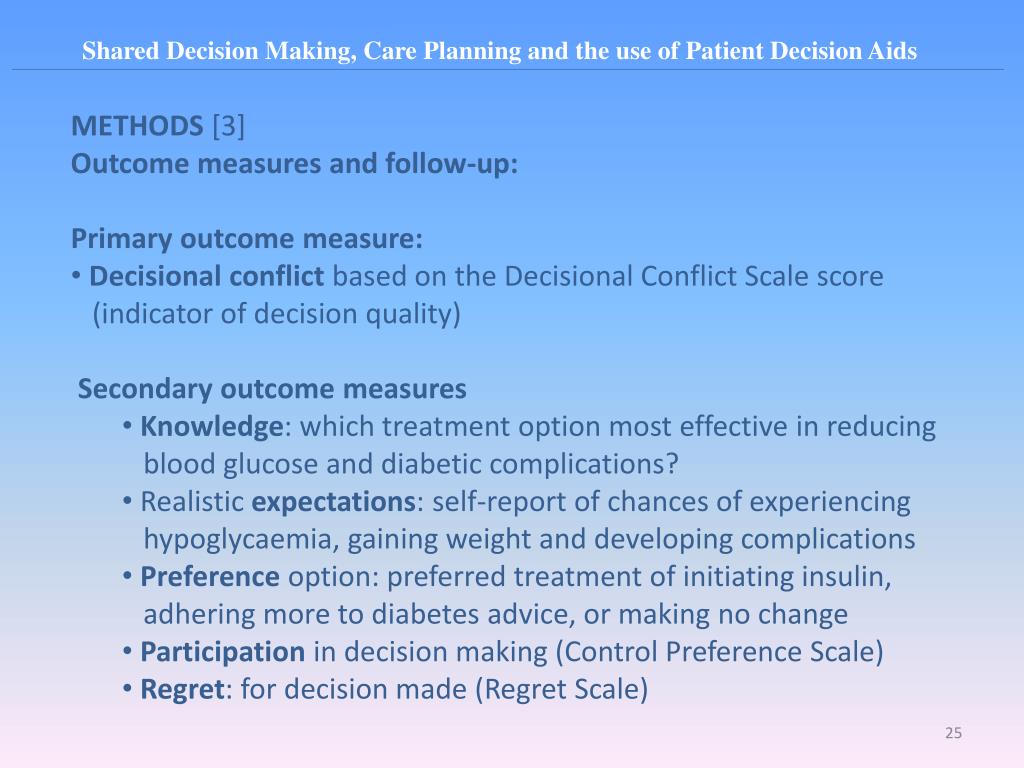Select 'Secondary outcome measures' heading
Viewport: 1024px width, 768px height.
pyautogui.click(x=272, y=389)
